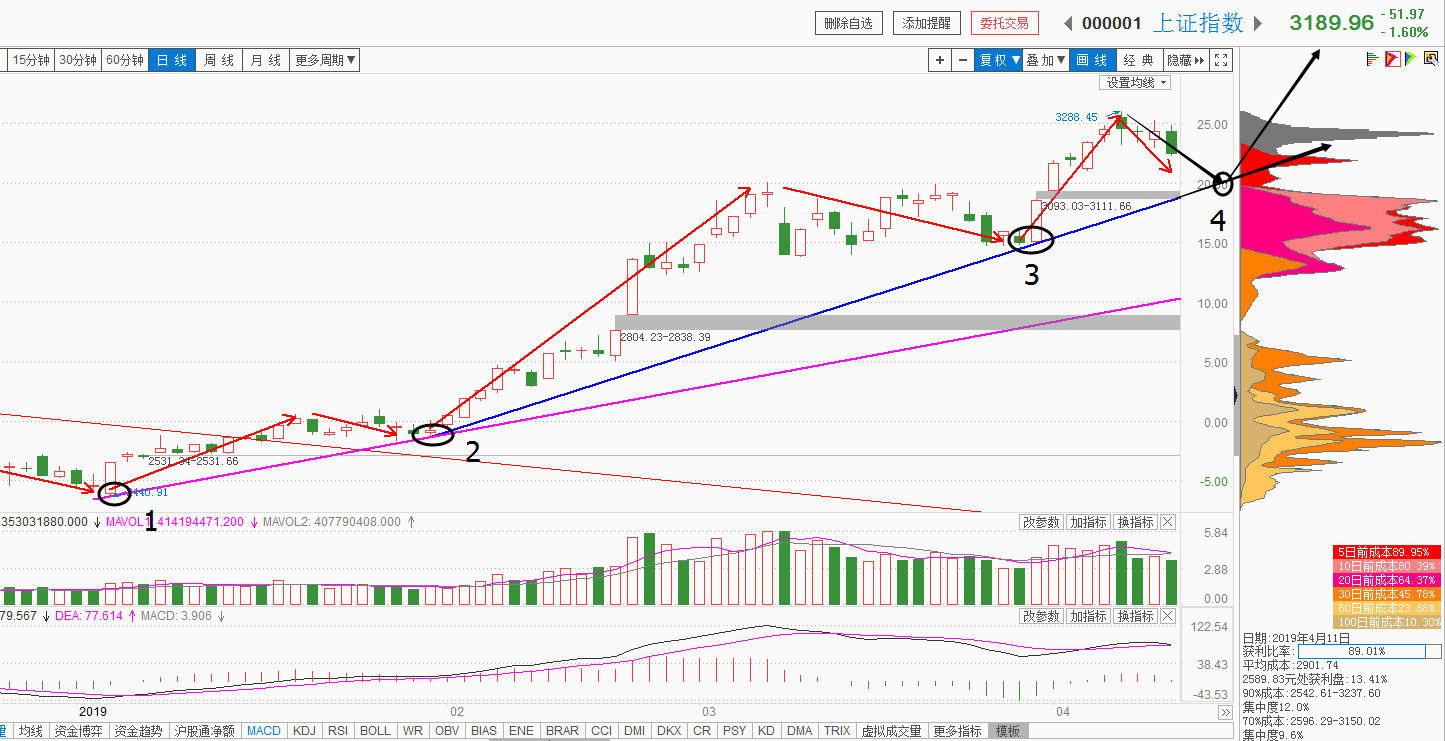Click 20日前成本 magenta legend swatch
The width and height of the screenshot is (1445, 741).
click(x=1388, y=579)
